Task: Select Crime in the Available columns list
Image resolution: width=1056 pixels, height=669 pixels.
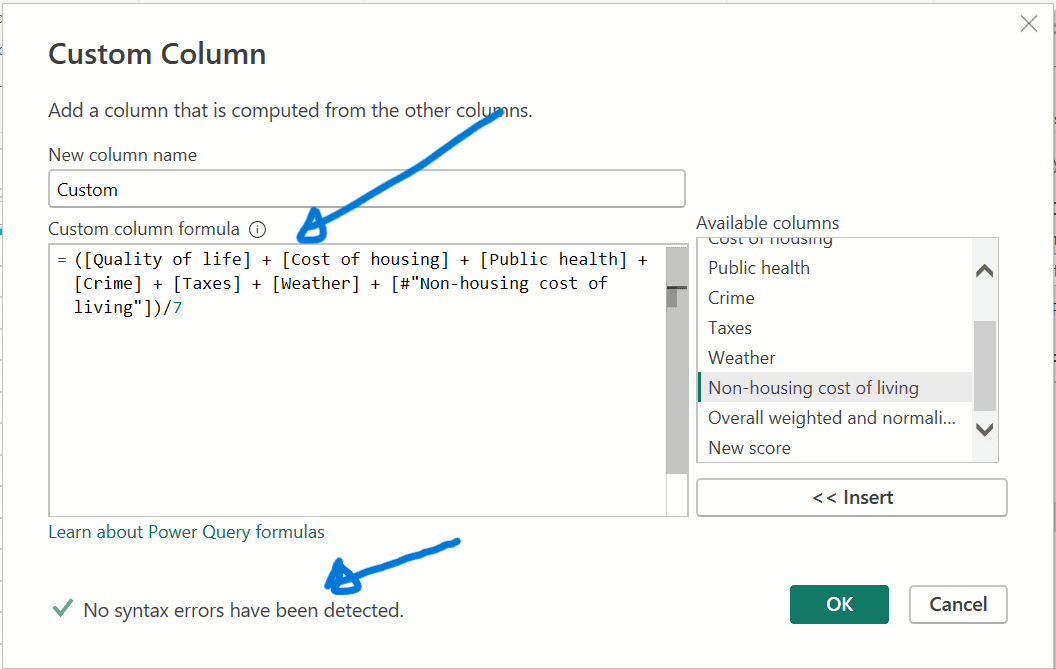Action: click(731, 298)
